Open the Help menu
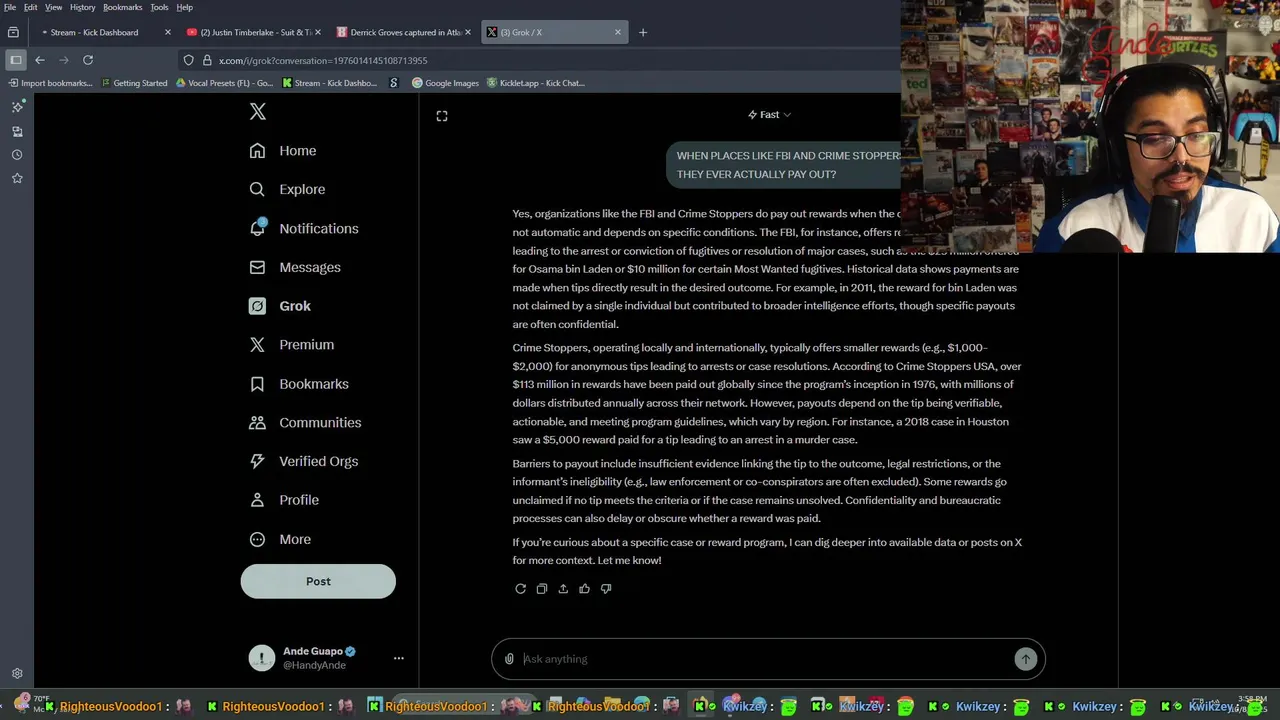Screen dimensions: 1280x720 (x=185, y=7)
